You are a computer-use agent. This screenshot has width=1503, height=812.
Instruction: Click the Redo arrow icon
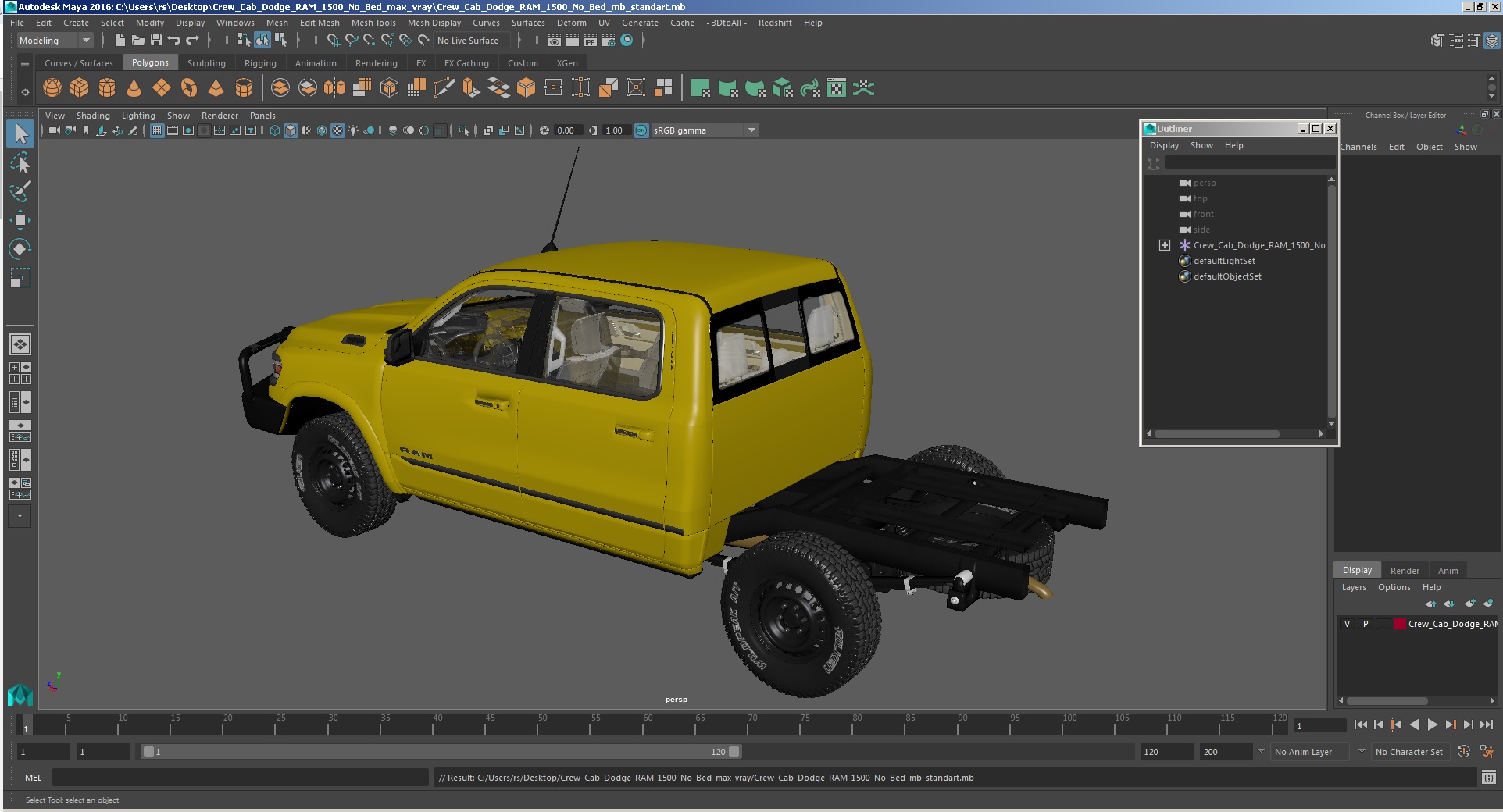point(192,41)
